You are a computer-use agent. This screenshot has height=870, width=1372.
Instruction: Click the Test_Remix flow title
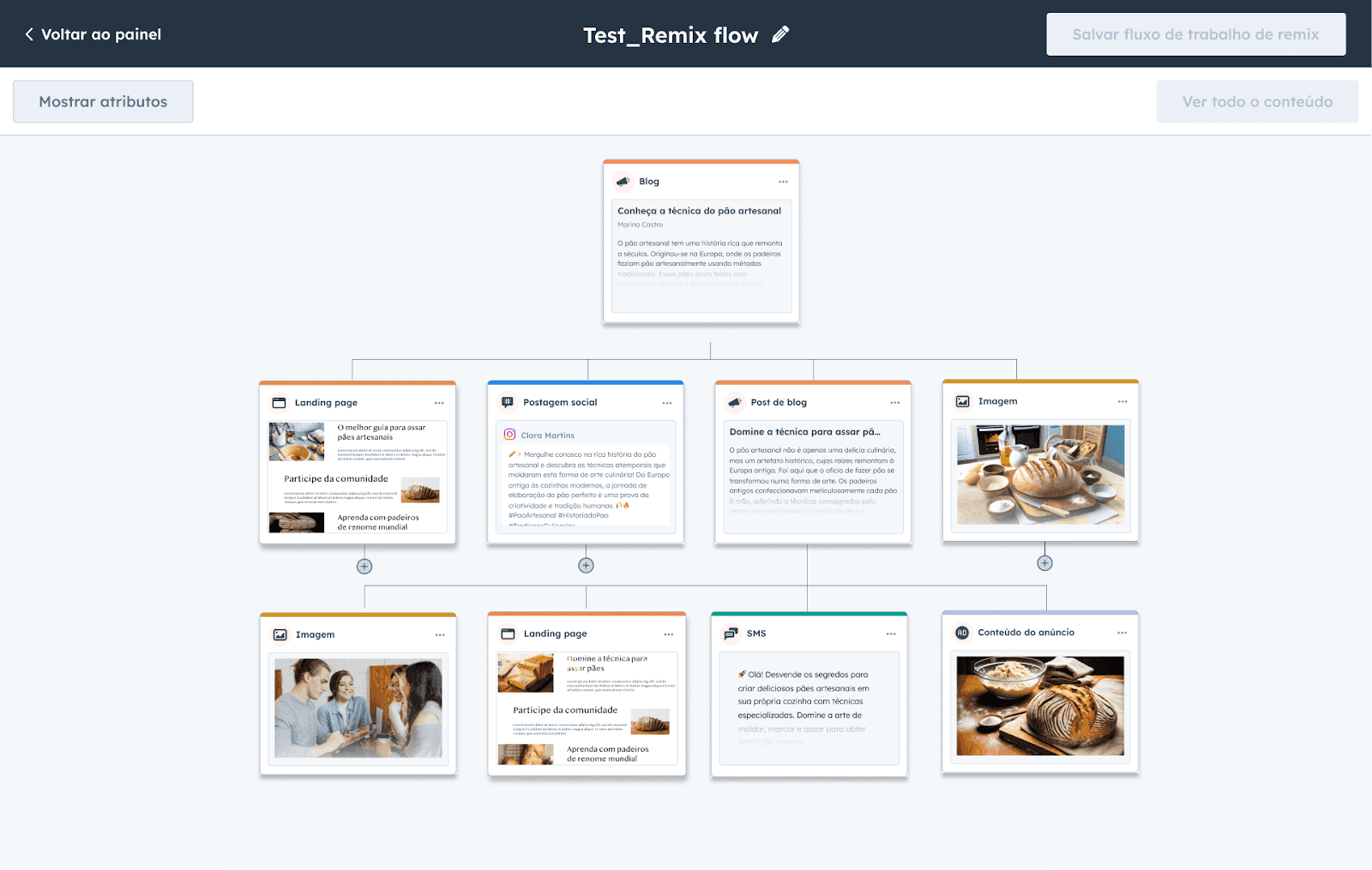671,35
